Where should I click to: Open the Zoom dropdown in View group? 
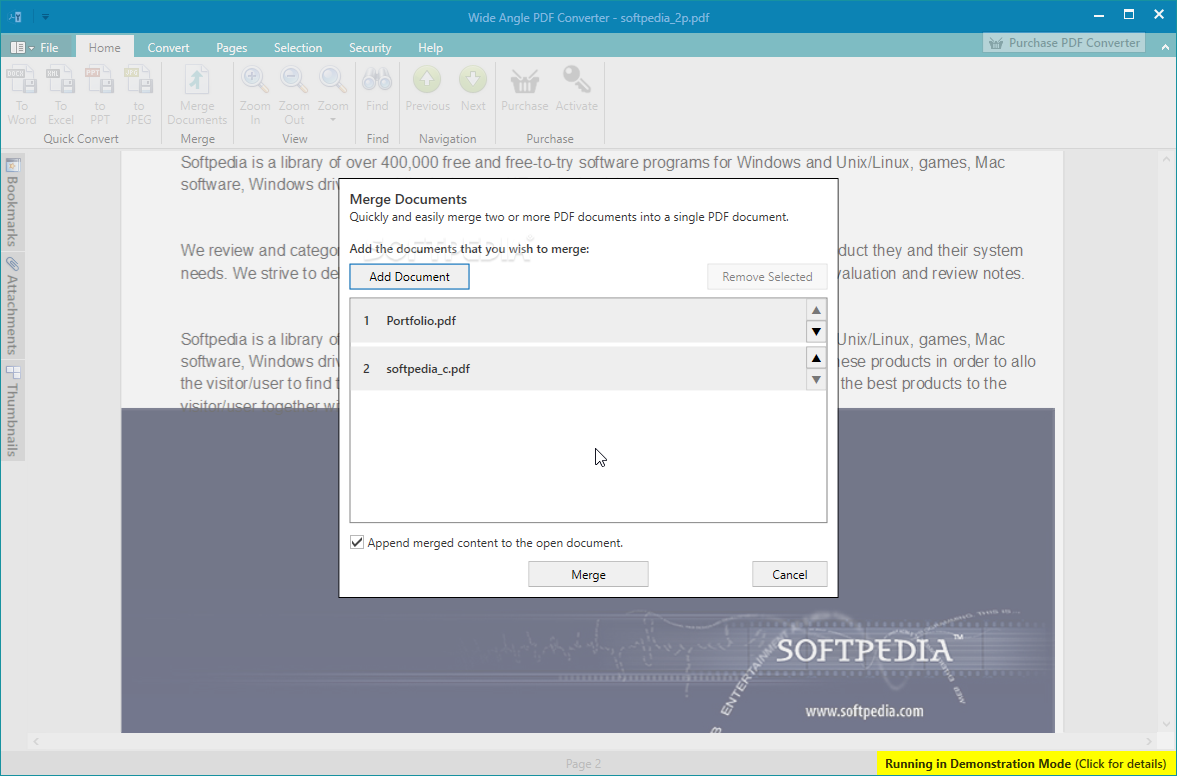tap(333, 95)
